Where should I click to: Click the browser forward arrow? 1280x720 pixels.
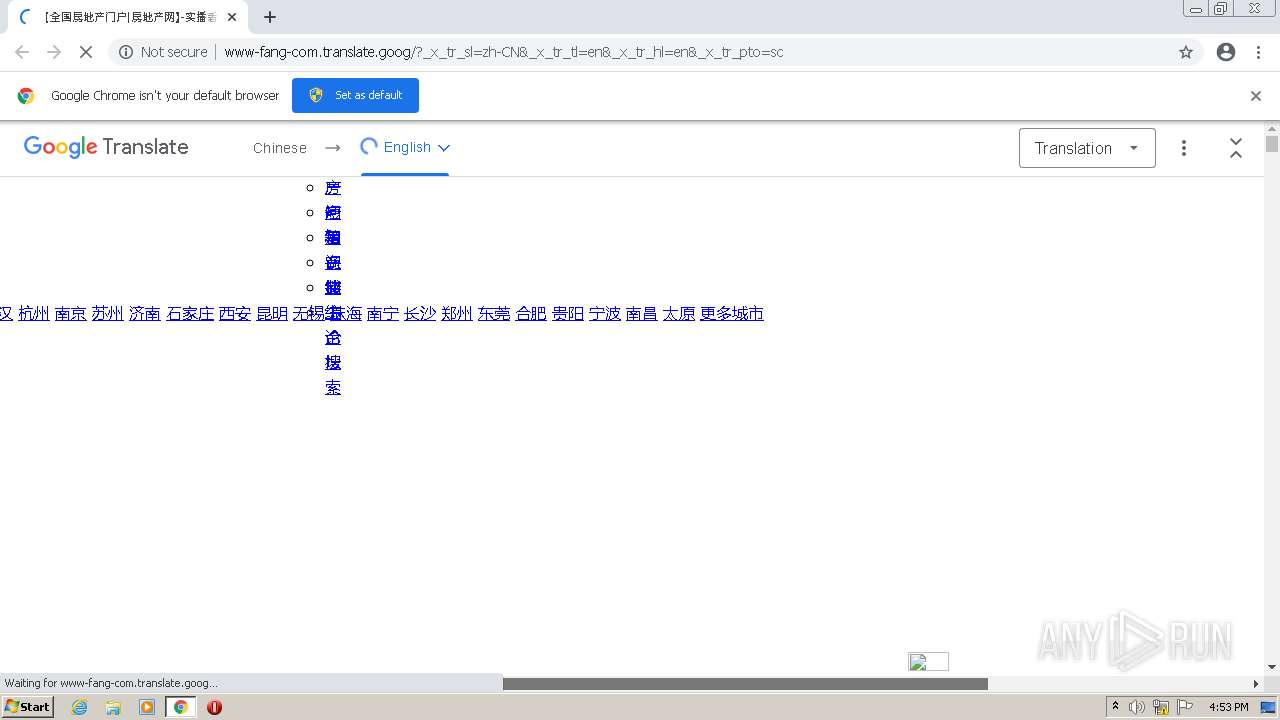click(x=54, y=52)
